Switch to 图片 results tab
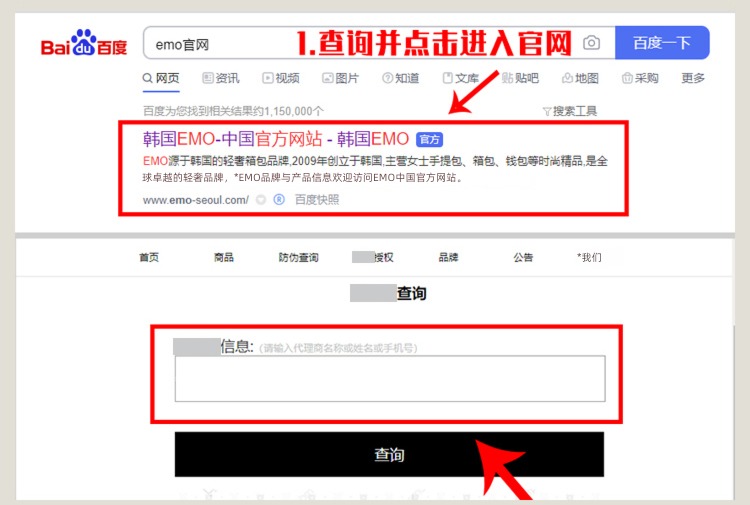Viewport: 750px width, 505px height. (341, 78)
